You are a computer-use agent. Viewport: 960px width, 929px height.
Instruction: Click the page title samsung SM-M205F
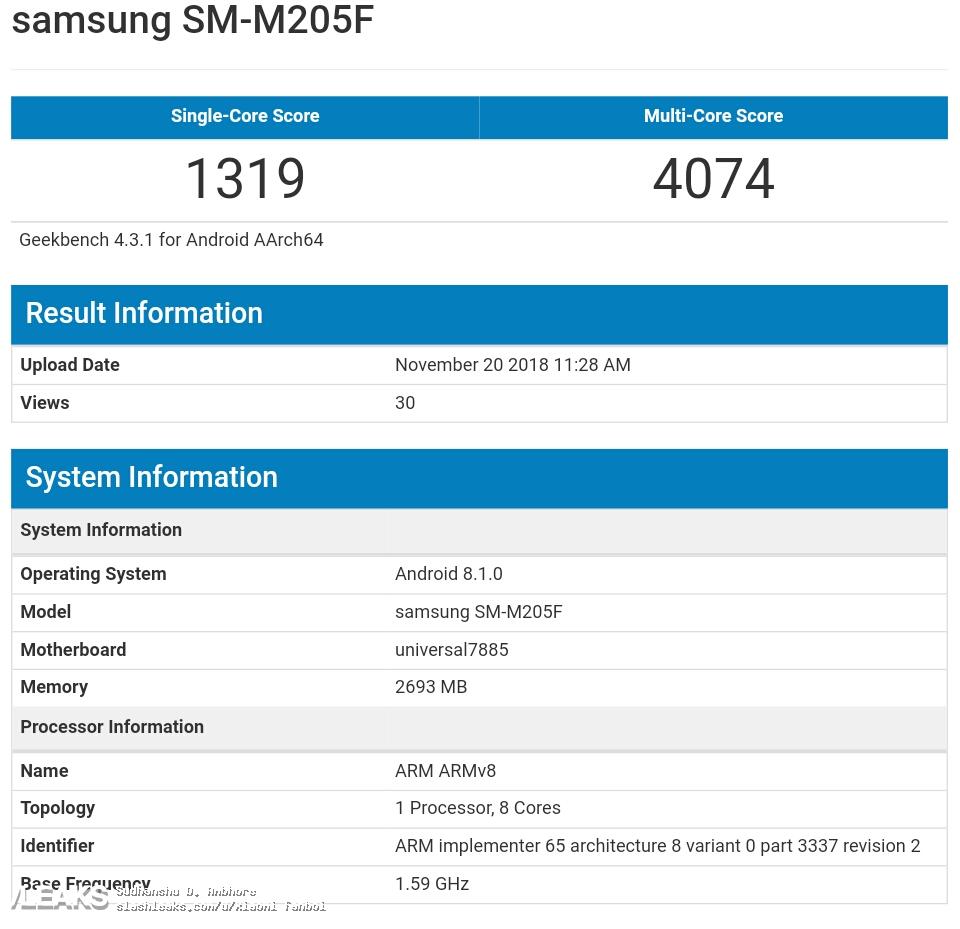(193, 20)
